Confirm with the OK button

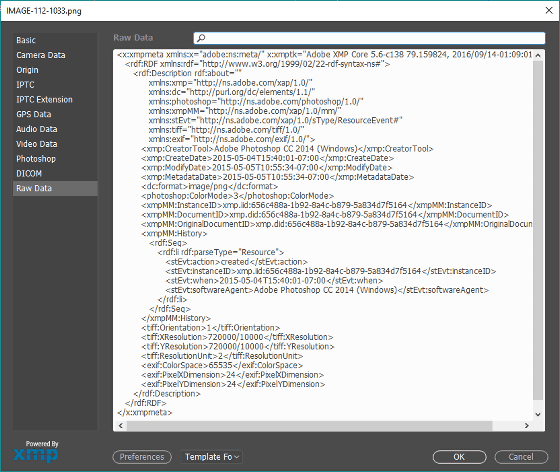(459, 457)
